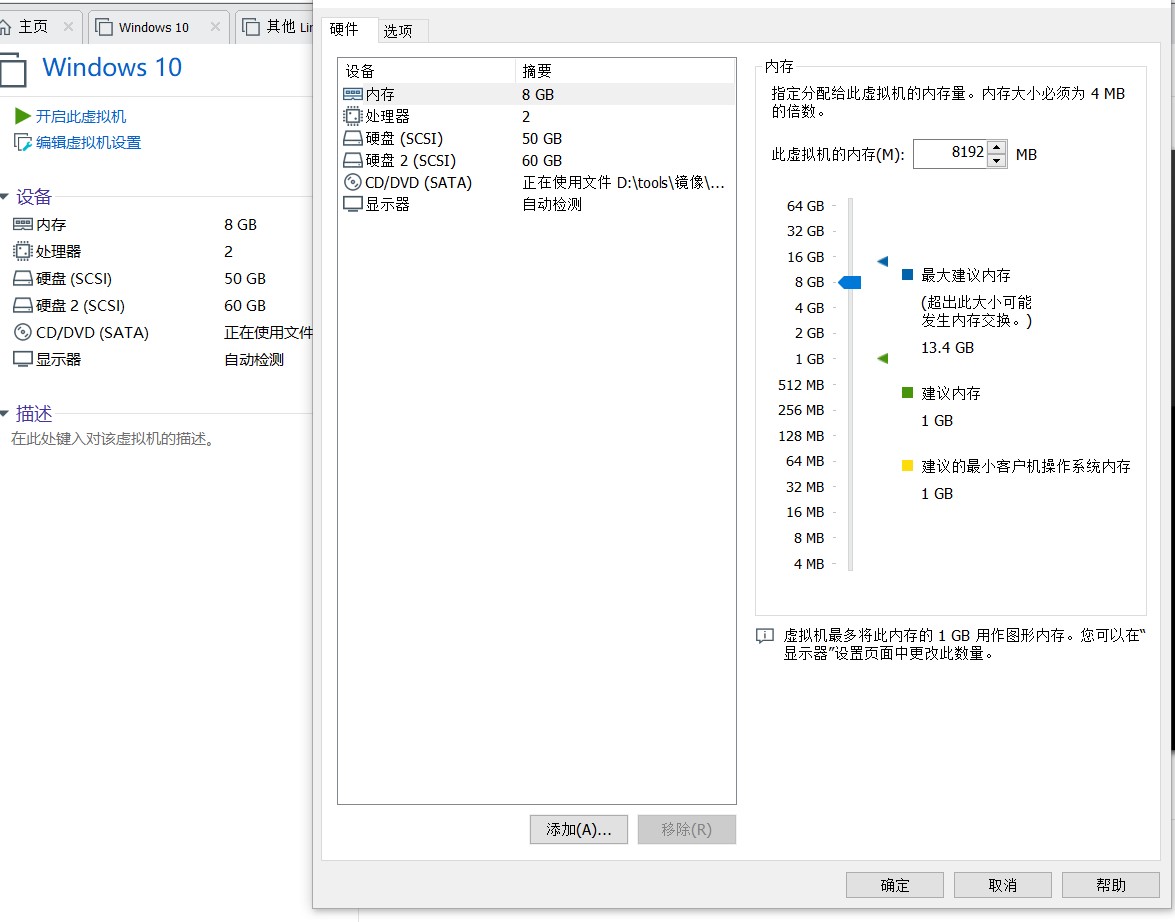Click the 帮助 button

click(x=1111, y=885)
